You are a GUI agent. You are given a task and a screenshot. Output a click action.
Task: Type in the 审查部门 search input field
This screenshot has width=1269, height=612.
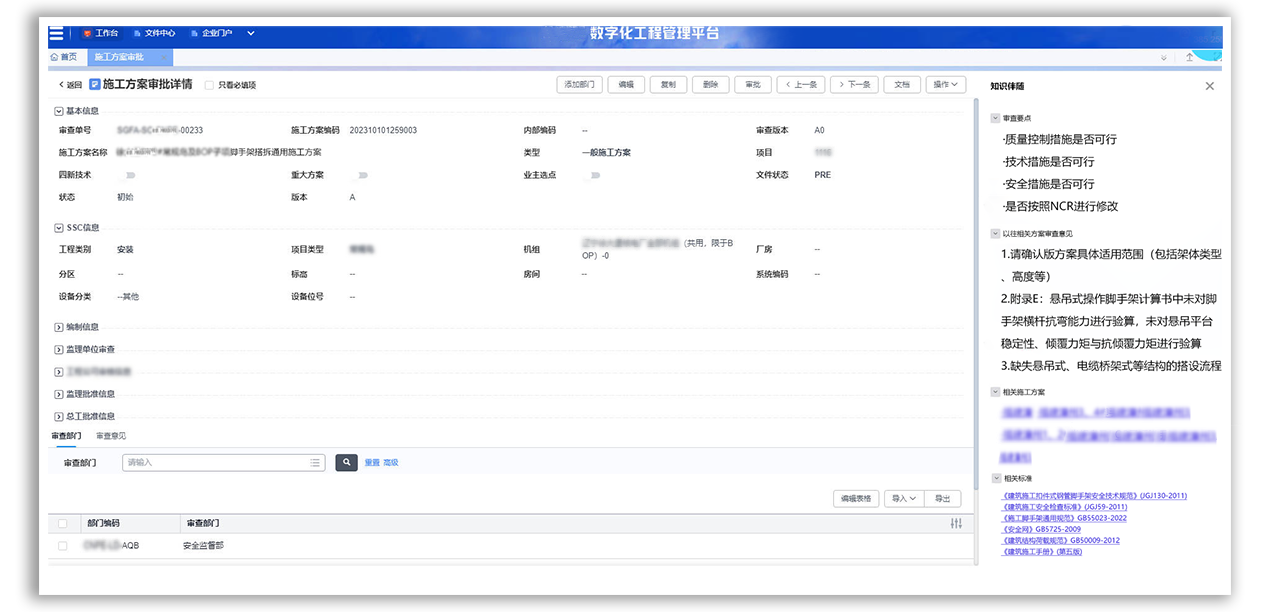(x=215, y=463)
